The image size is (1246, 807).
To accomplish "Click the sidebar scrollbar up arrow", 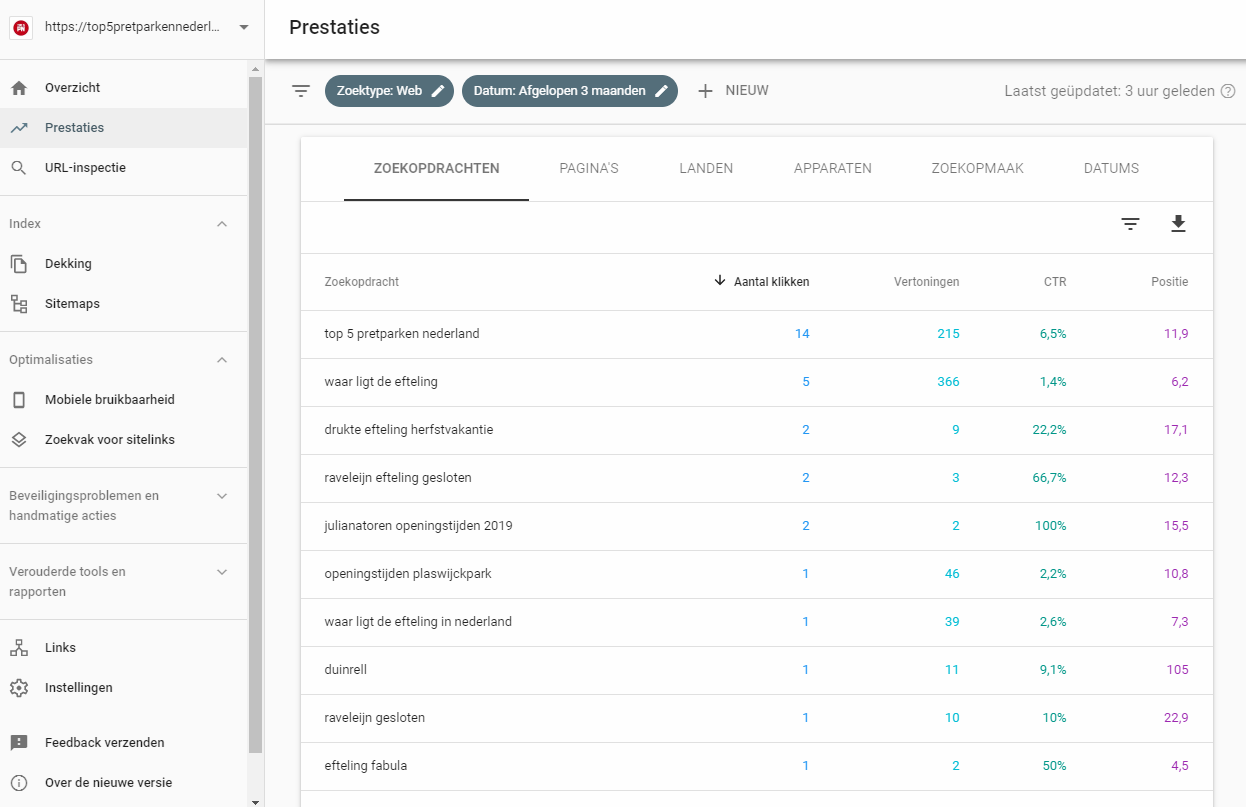I will 255,69.
